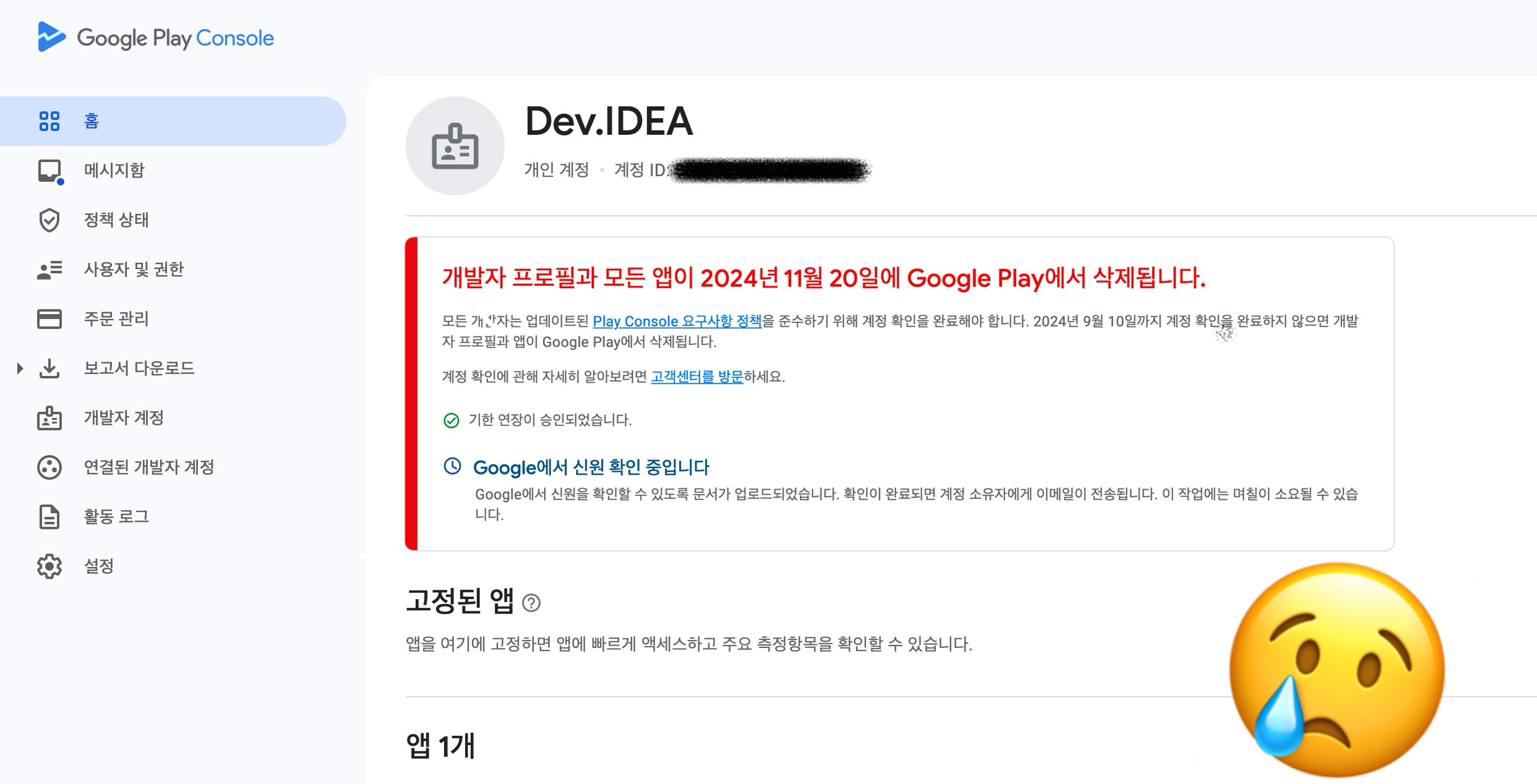Select 메시지함 in the sidebar

[114, 171]
